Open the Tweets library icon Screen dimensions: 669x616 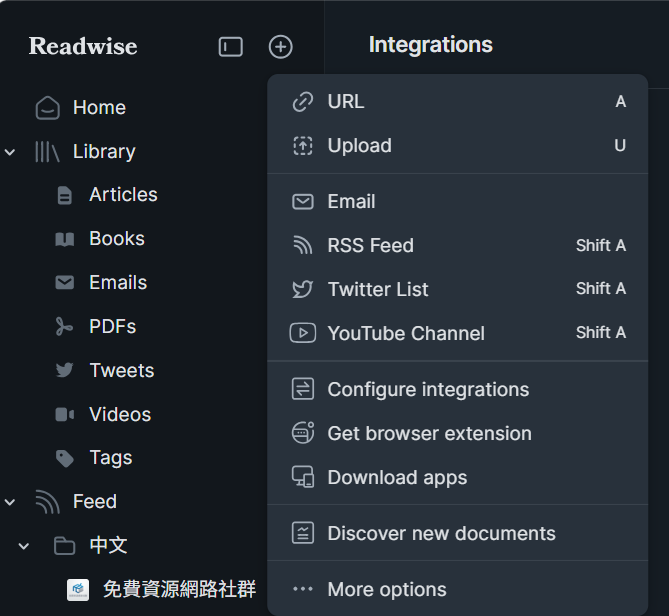pos(65,370)
